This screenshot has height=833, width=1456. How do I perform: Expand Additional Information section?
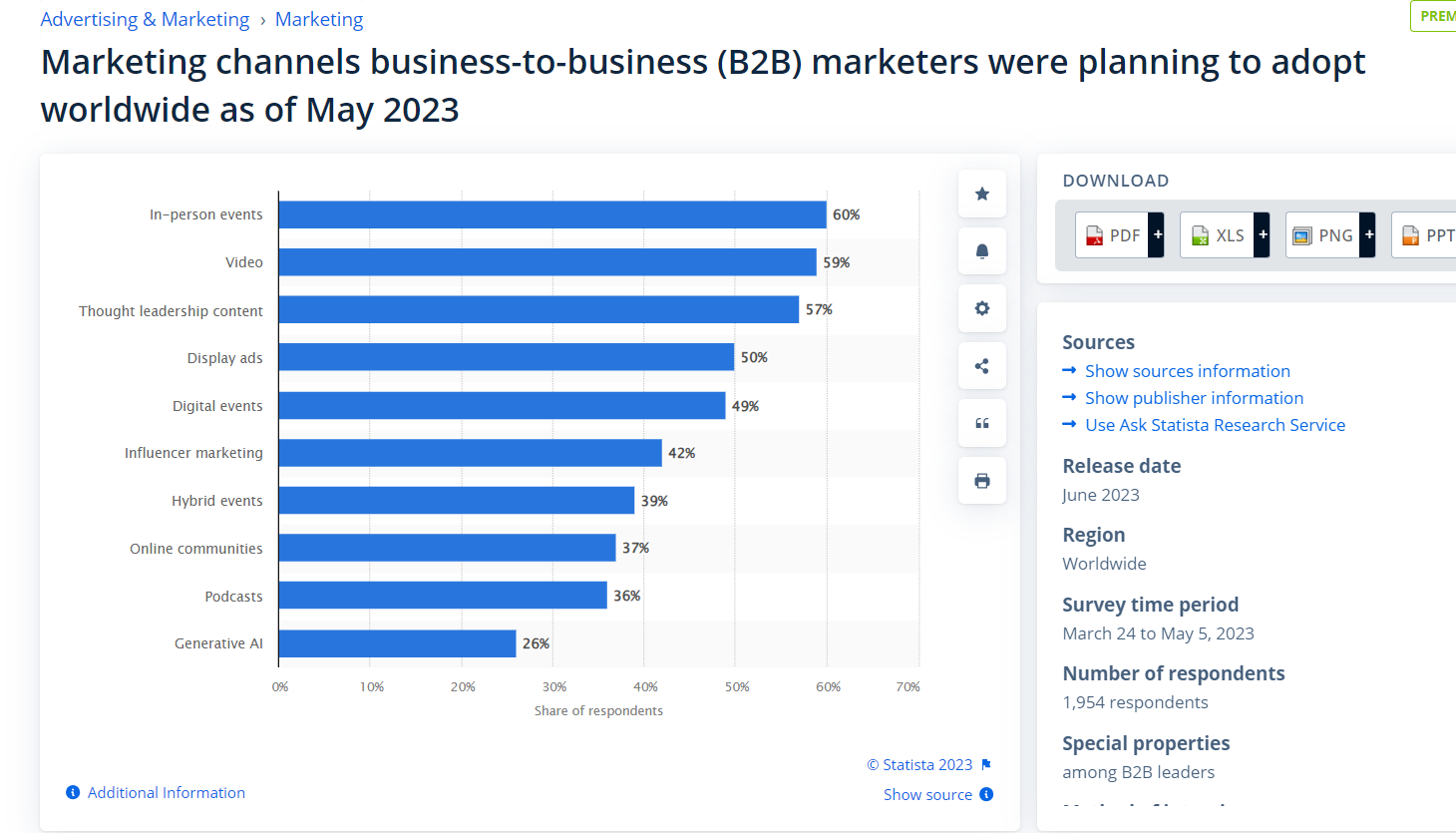tap(166, 792)
